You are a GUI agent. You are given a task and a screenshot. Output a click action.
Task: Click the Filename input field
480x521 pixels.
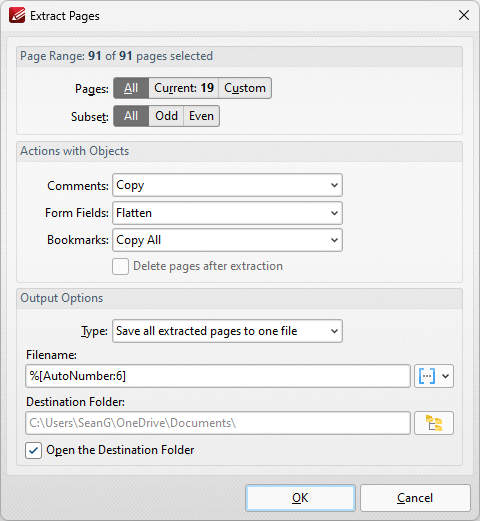[218, 376]
